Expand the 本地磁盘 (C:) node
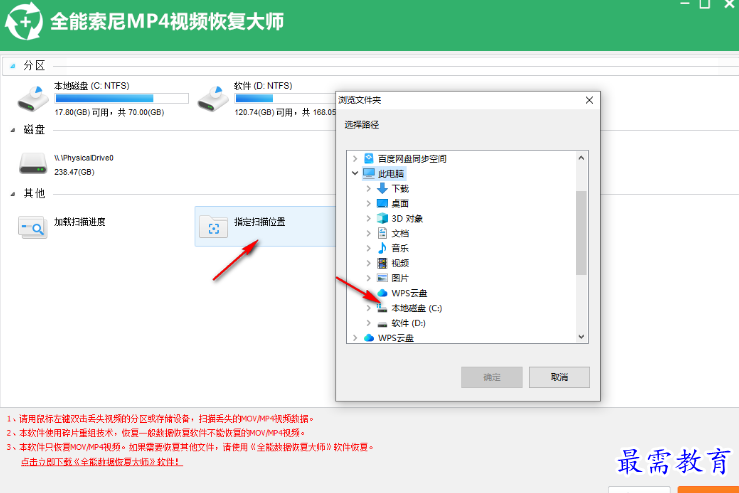Screen dimensions: 739x493 tap(369, 308)
